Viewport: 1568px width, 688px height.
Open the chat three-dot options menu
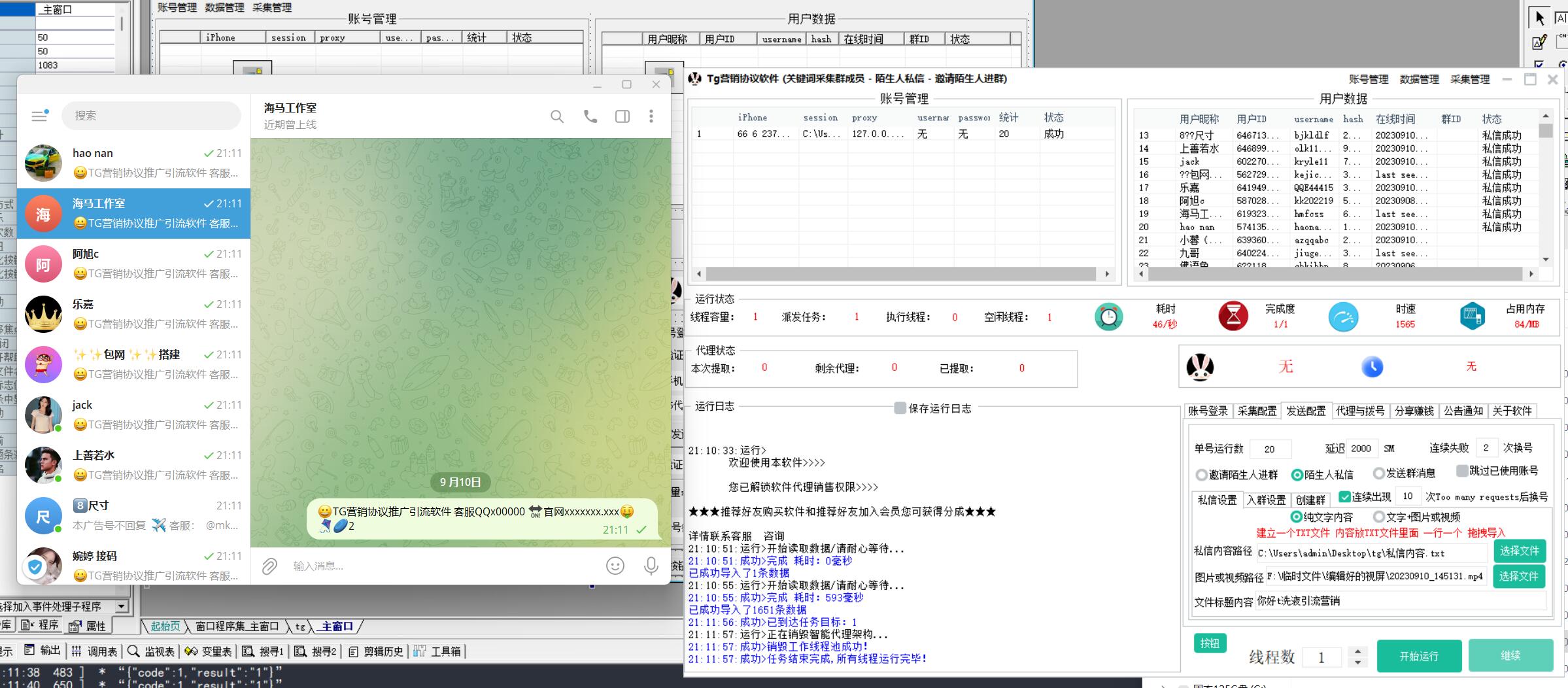[651, 116]
